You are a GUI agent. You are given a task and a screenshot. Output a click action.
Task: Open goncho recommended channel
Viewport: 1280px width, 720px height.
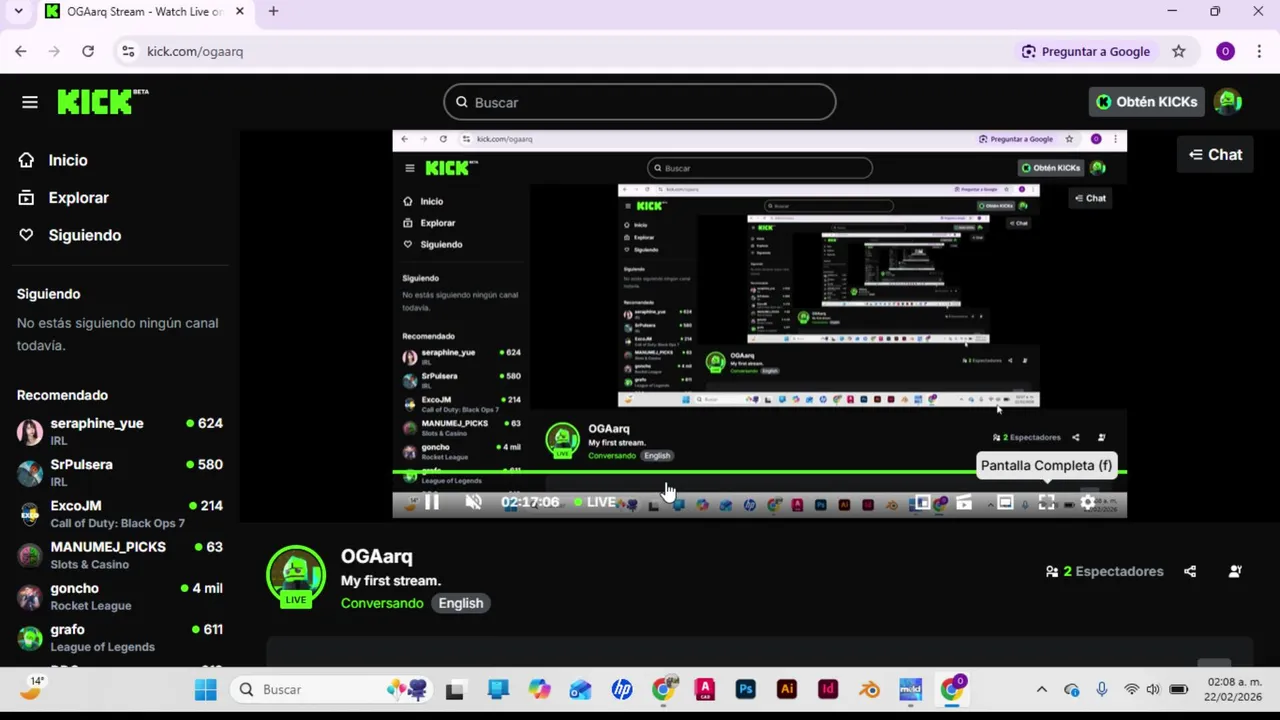tap(120, 596)
